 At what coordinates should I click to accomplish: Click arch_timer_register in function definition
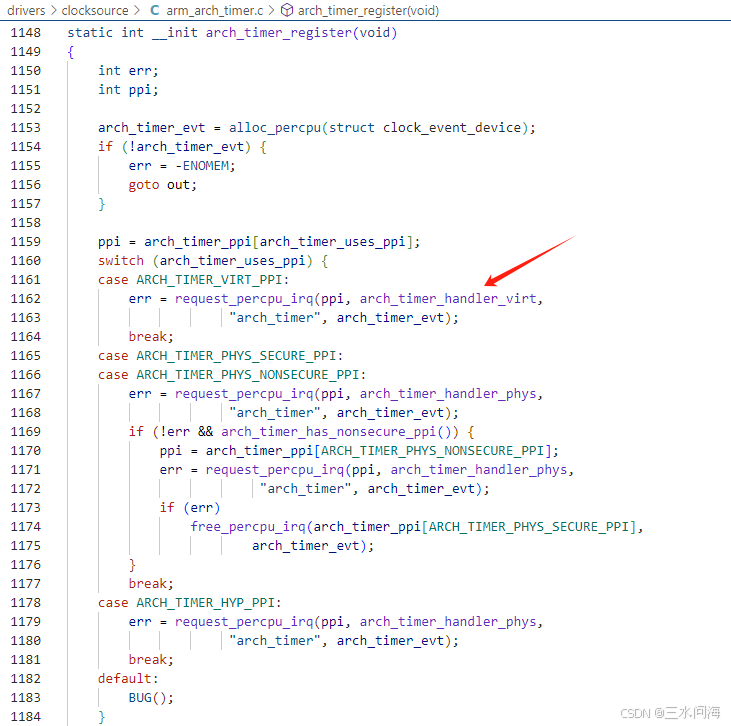[279, 33]
